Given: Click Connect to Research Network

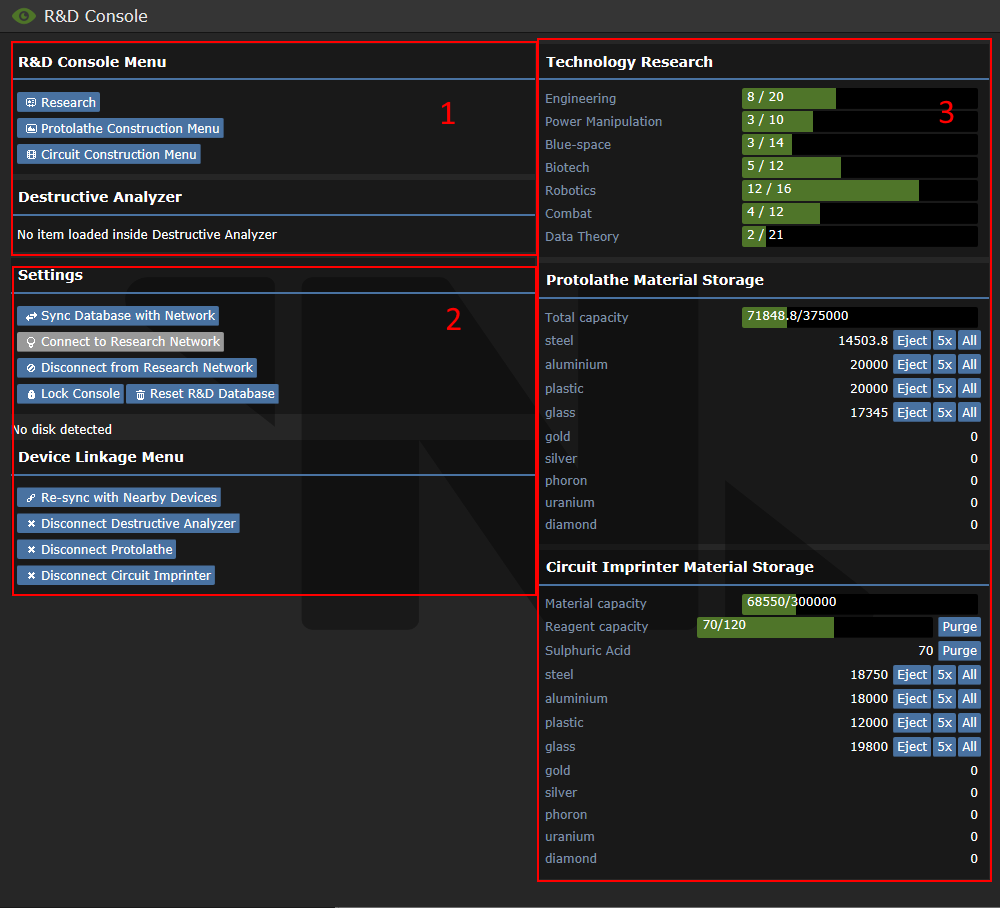Looking at the screenshot, I should tap(120, 342).
